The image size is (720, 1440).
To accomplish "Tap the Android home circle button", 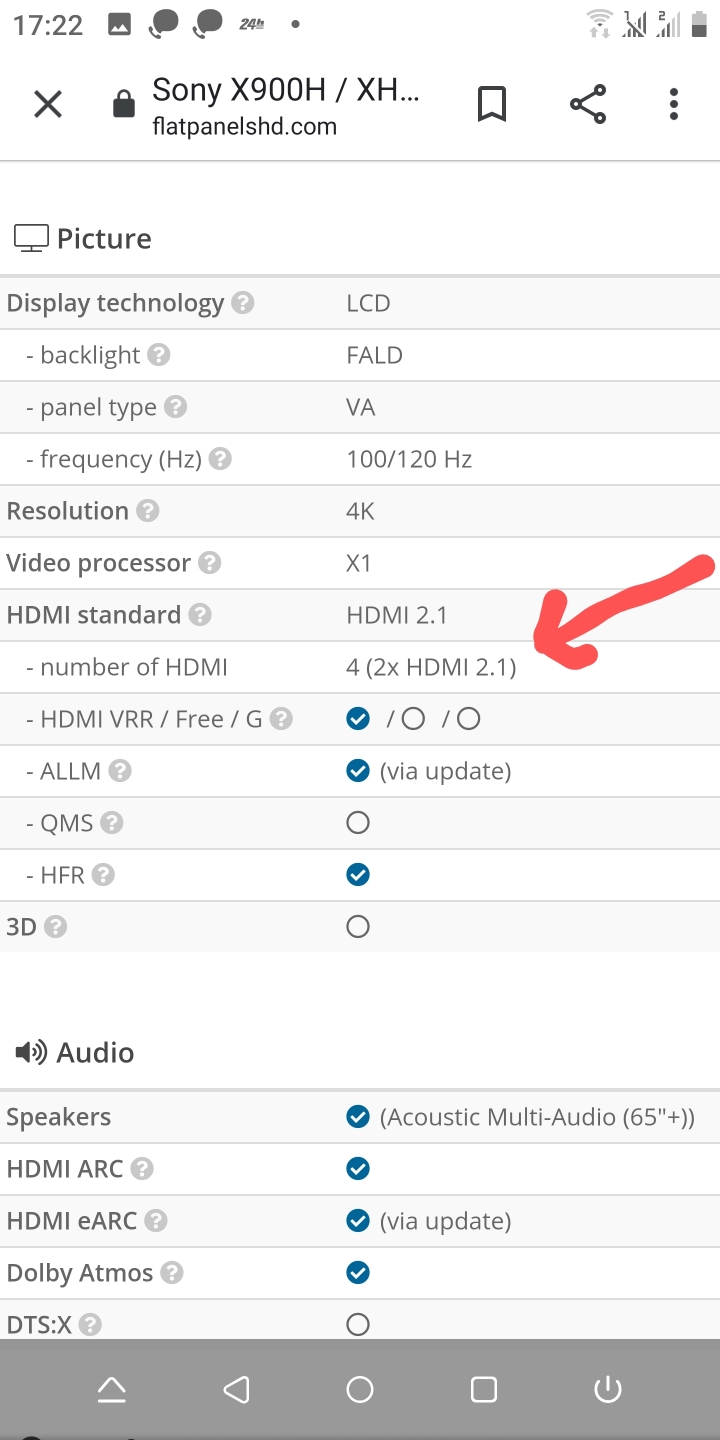I will (360, 1389).
